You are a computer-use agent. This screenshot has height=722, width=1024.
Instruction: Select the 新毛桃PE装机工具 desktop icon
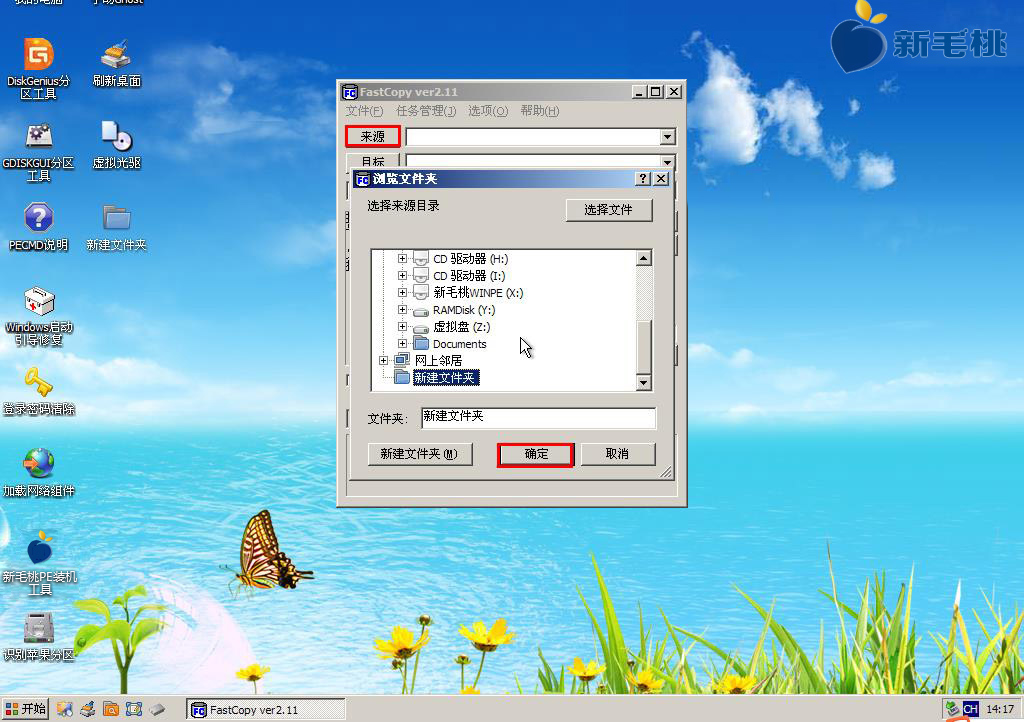(x=39, y=563)
